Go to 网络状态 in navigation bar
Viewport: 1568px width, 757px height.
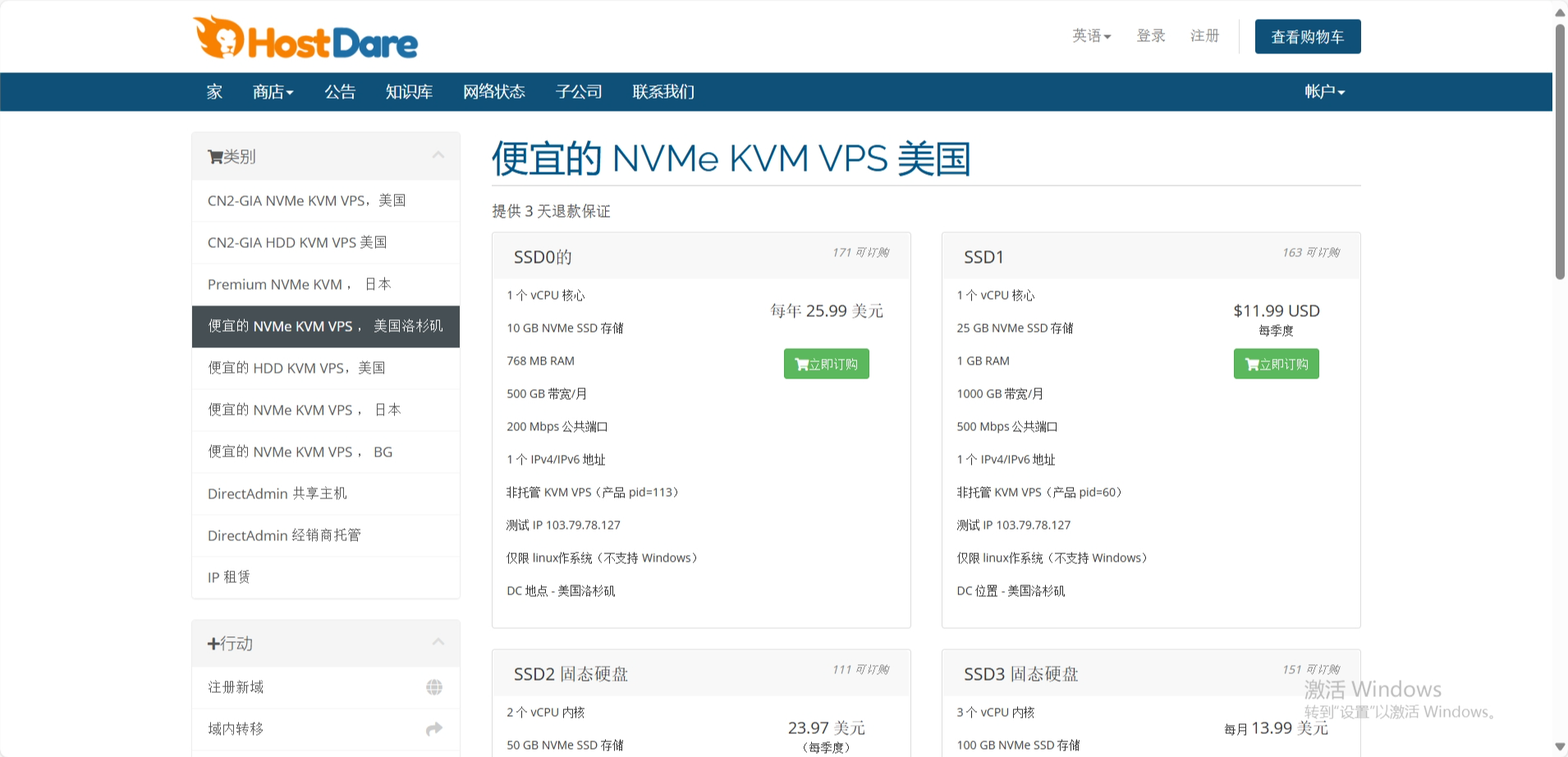click(493, 92)
